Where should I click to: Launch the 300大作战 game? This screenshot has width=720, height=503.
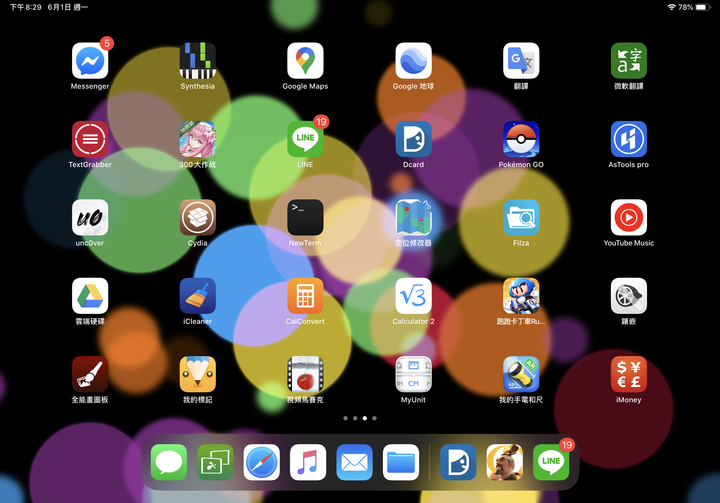tap(197, 139)
